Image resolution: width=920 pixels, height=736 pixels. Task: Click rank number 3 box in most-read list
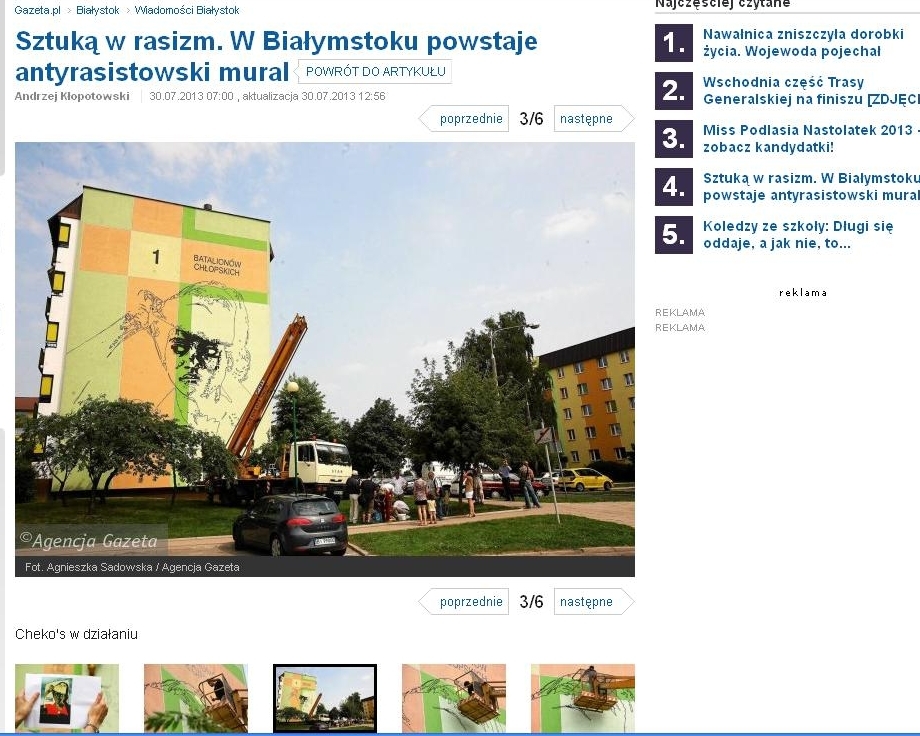[x=674, y=139]
